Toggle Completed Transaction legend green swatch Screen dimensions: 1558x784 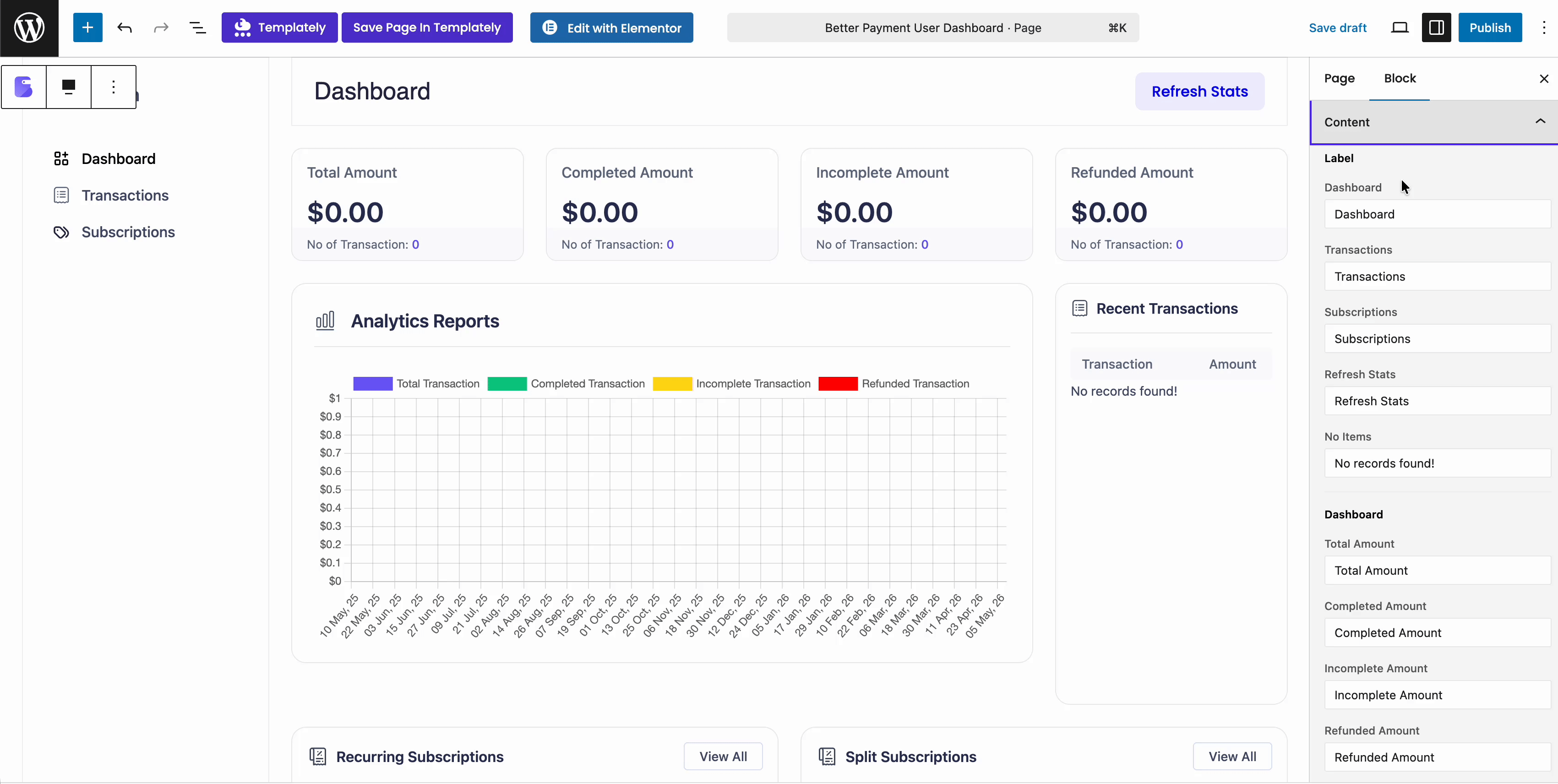click(x=507, y=384)
